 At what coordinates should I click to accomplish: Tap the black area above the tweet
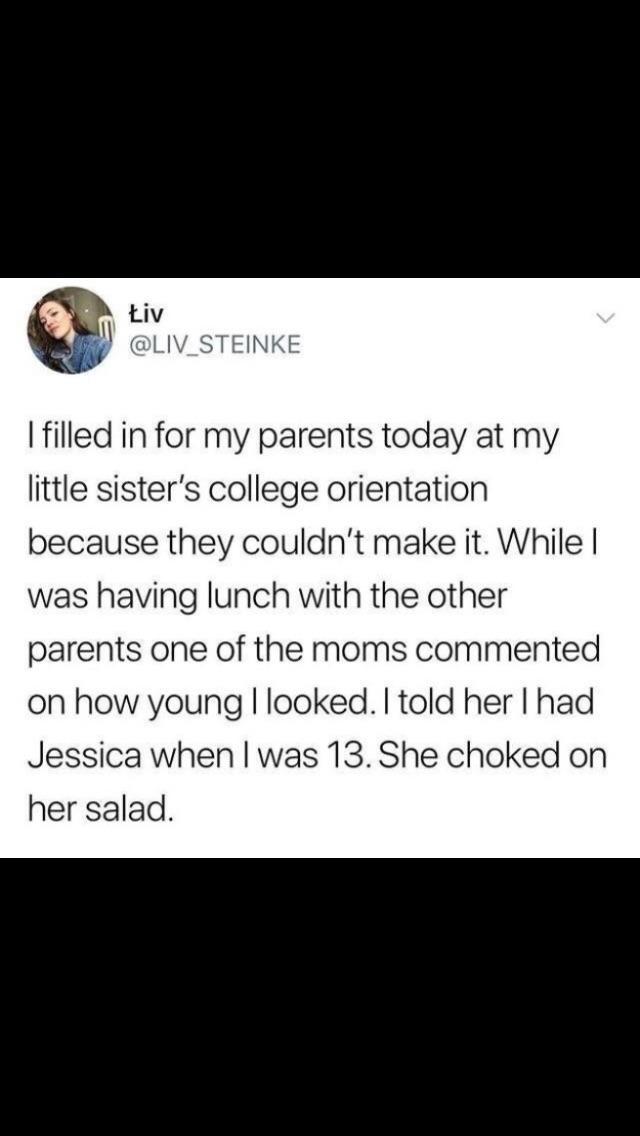tap(320, 138)
